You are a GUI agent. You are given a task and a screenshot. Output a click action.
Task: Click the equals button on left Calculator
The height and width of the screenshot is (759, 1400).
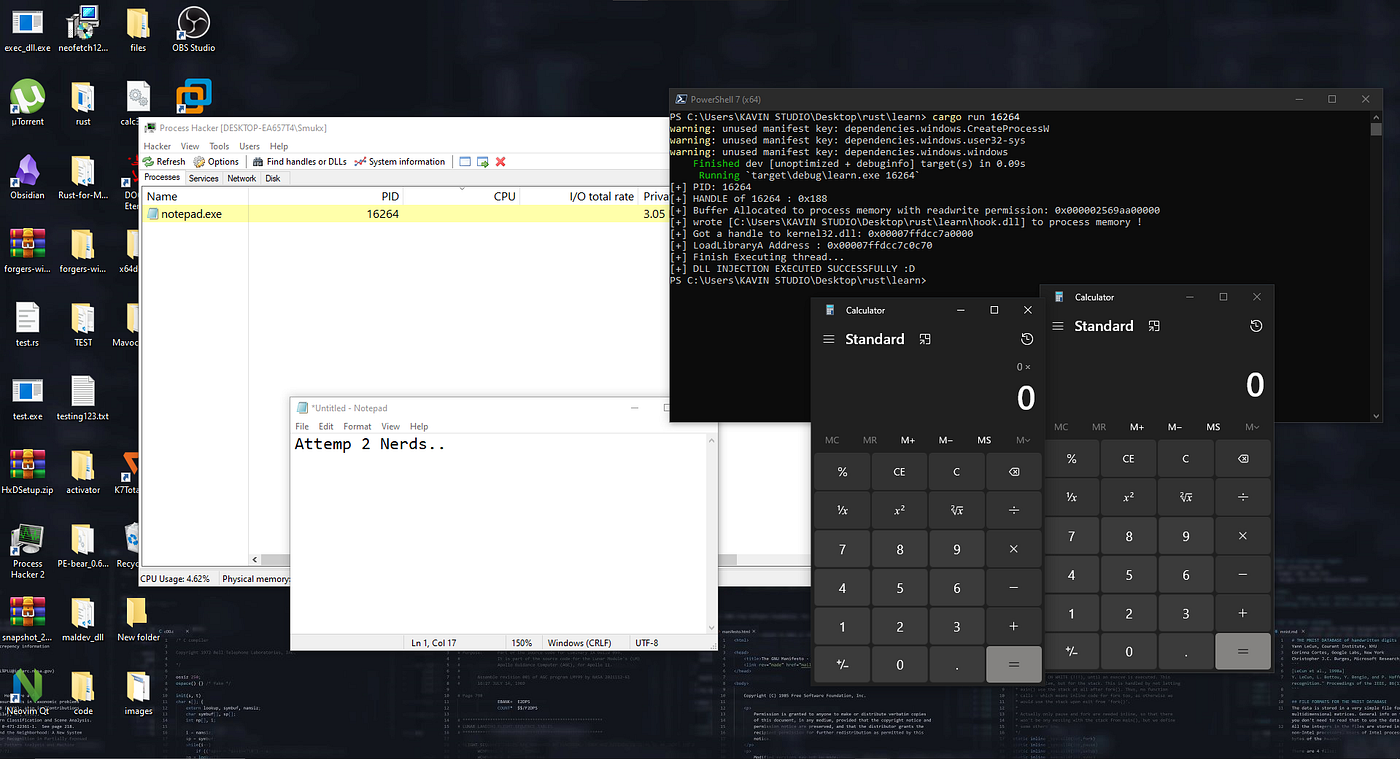tap(1013, 665)
